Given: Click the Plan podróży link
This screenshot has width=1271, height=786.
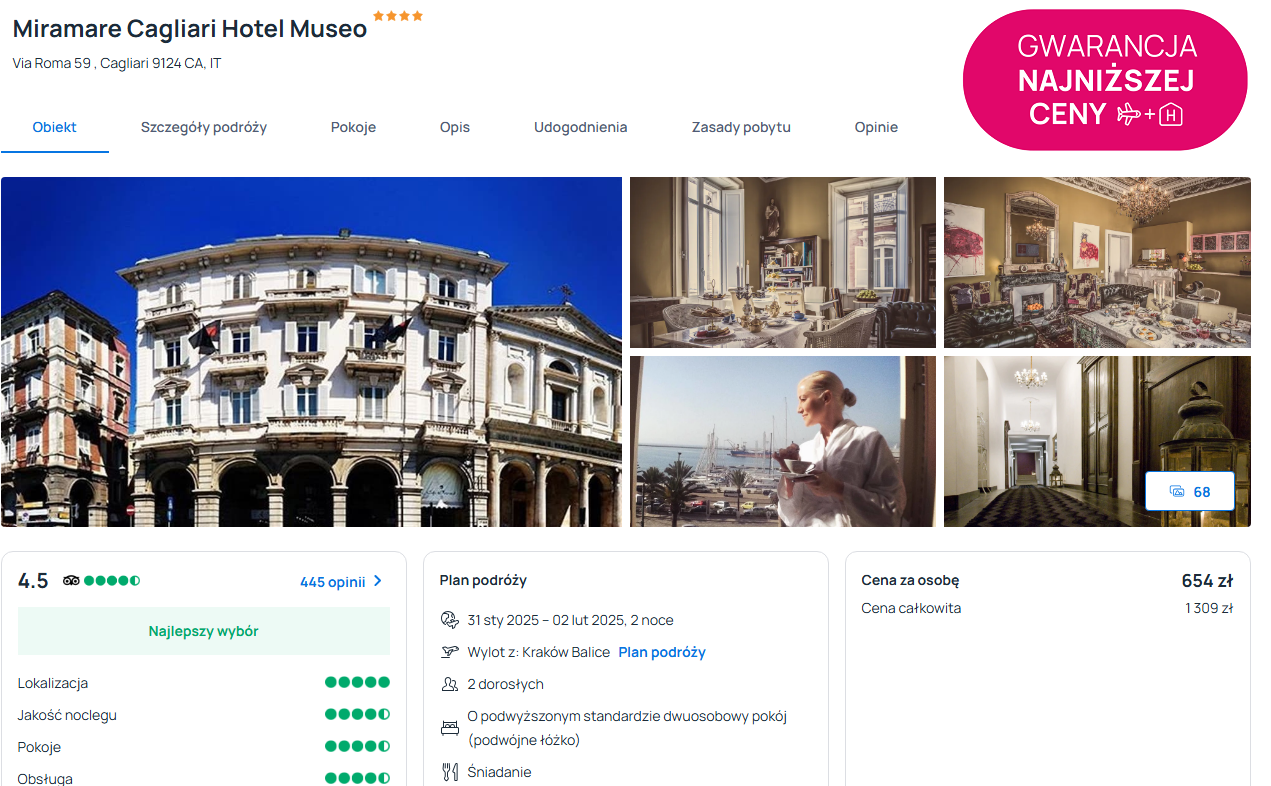Looking at the screenshot, I should click(662, 652).
